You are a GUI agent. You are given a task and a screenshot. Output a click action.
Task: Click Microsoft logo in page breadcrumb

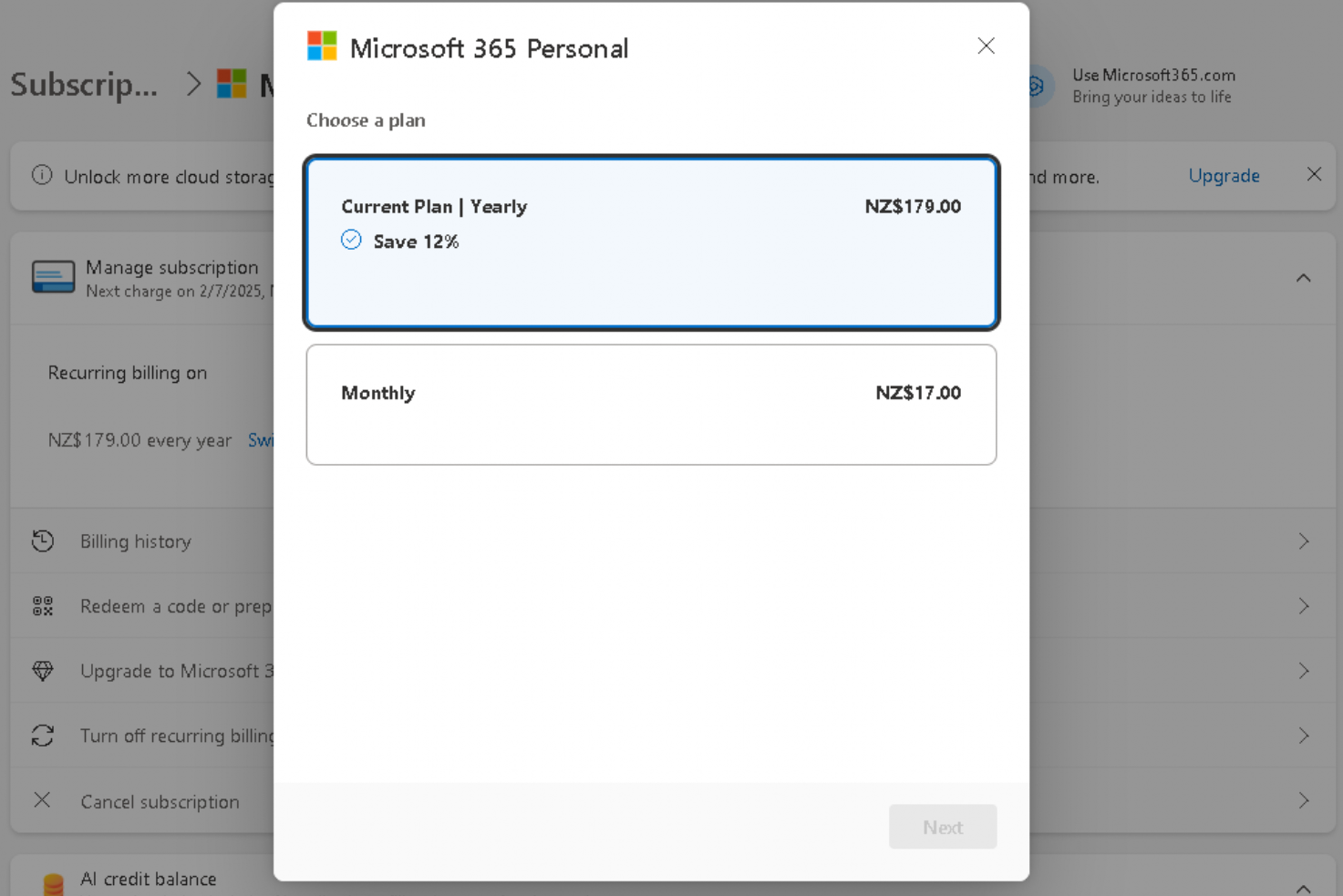[x=232, y=84]
